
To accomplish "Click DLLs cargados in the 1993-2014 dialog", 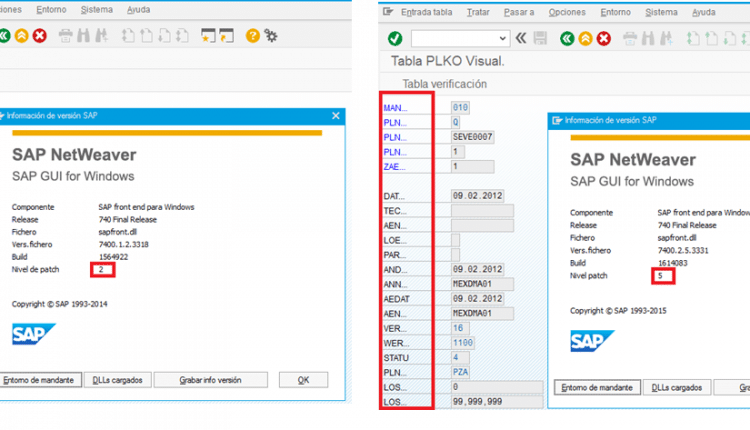I will tap(118, 380).
